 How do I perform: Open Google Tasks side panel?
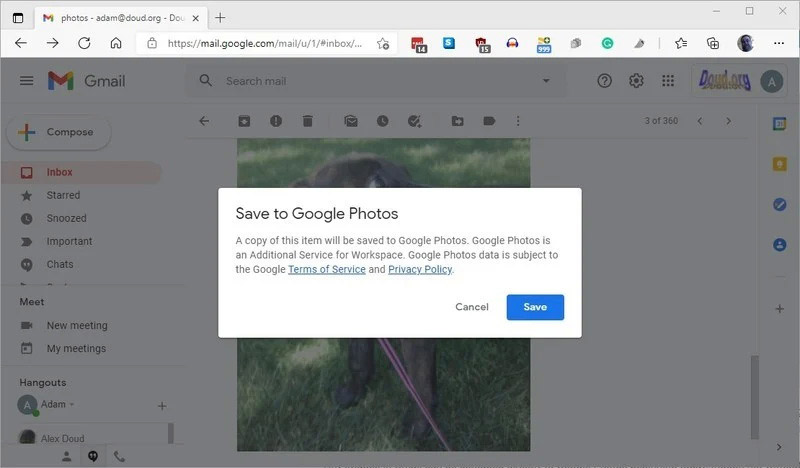click(779, 205)
